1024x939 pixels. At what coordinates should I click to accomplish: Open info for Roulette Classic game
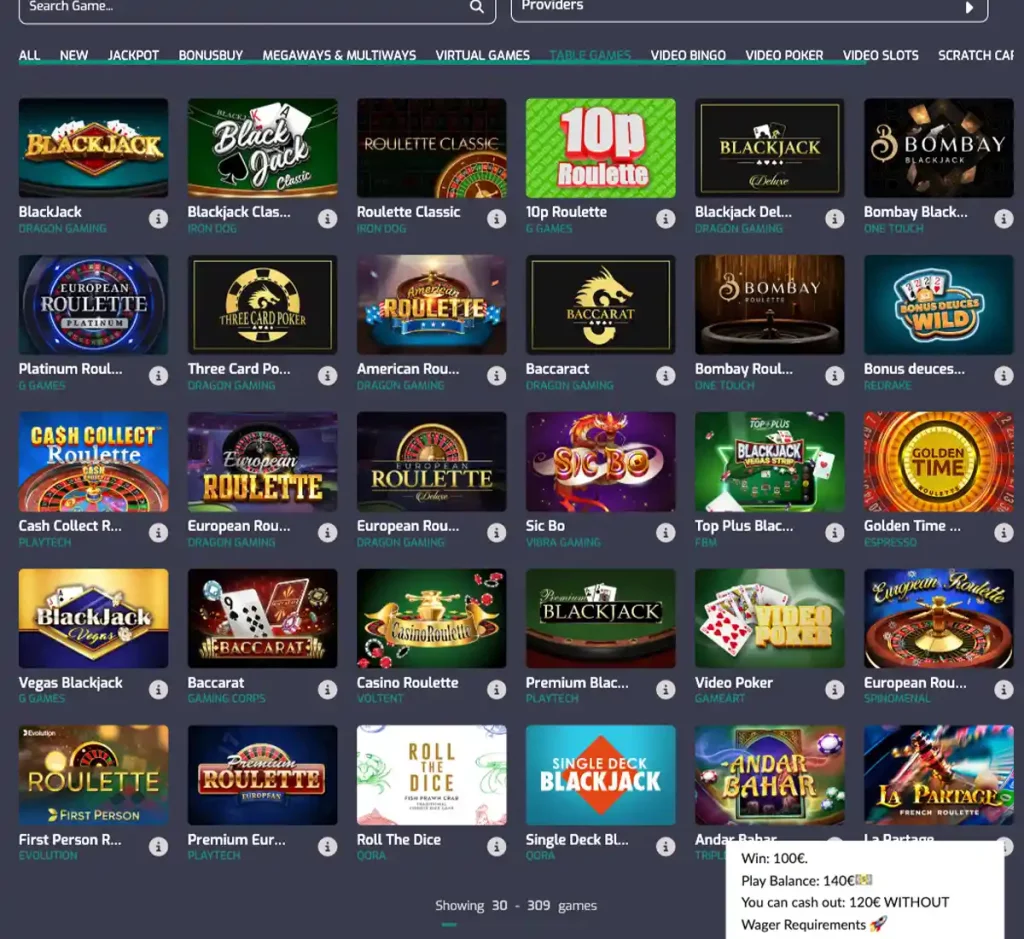tap(497, 218)
